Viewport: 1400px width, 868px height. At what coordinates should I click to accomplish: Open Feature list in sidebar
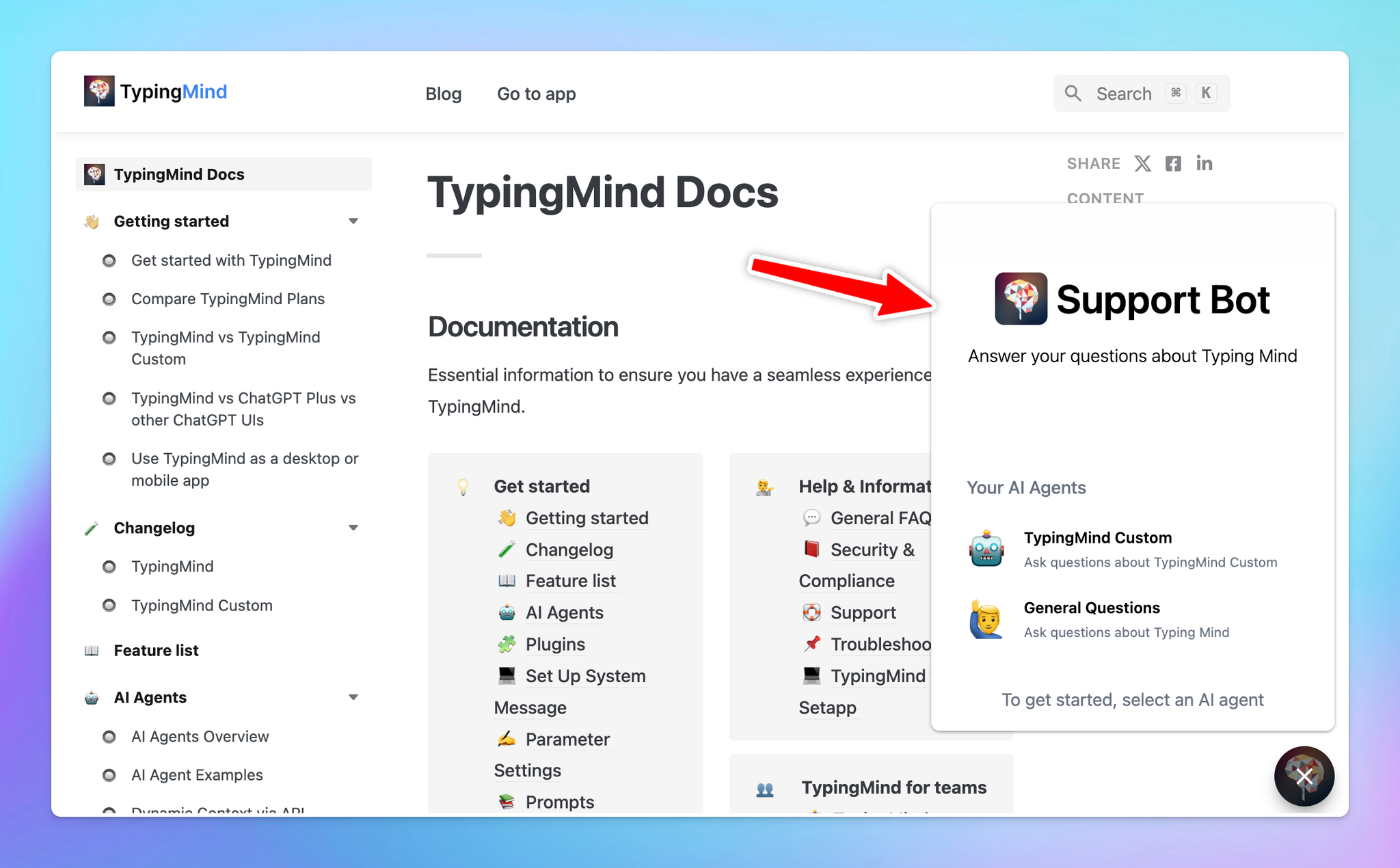(x=156, y=651)
